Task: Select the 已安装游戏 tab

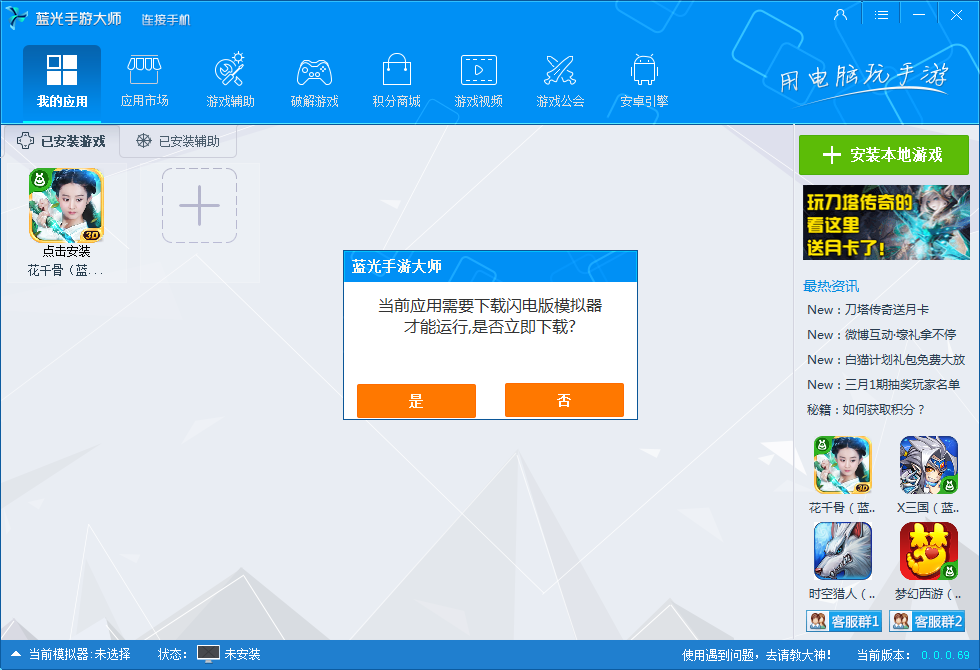Action: tap(60, 142)
